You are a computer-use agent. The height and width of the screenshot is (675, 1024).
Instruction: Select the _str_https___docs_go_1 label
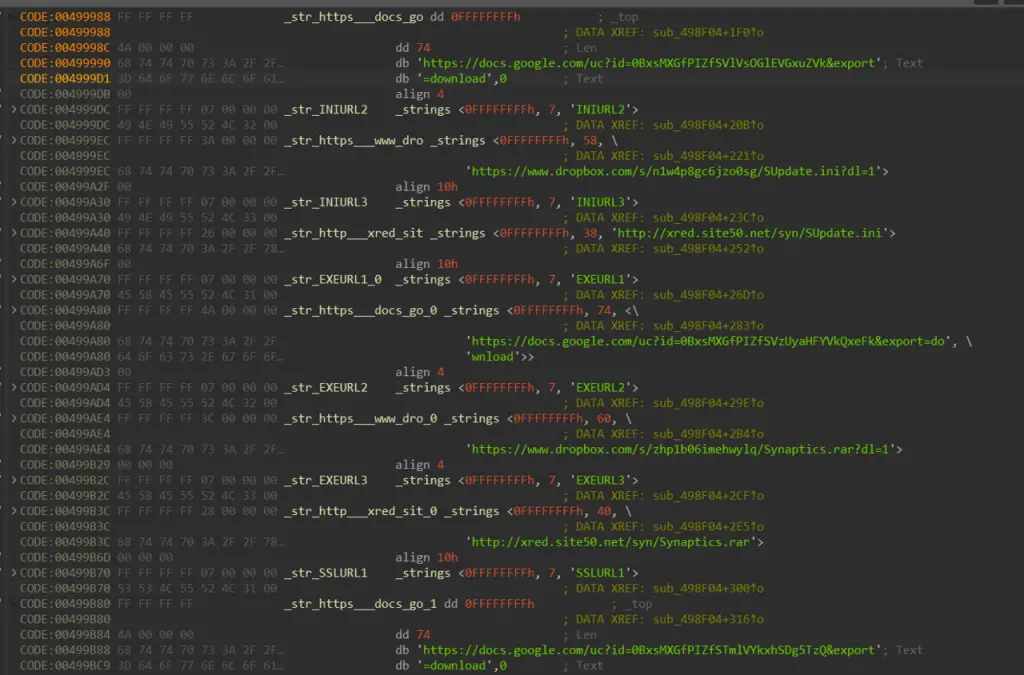pos(360,604)
